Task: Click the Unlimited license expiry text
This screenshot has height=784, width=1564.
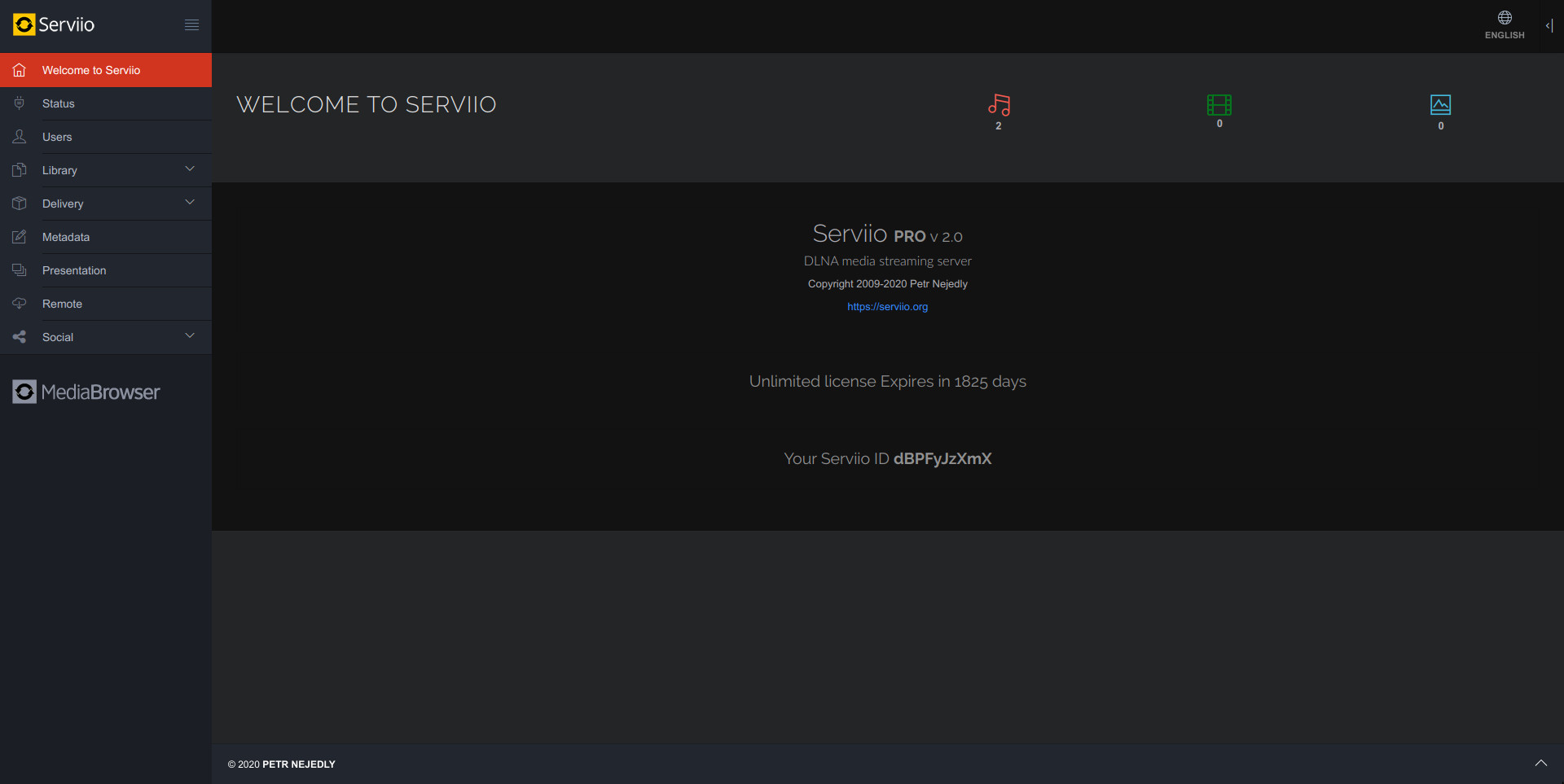Action: click(x=888, y=382)
